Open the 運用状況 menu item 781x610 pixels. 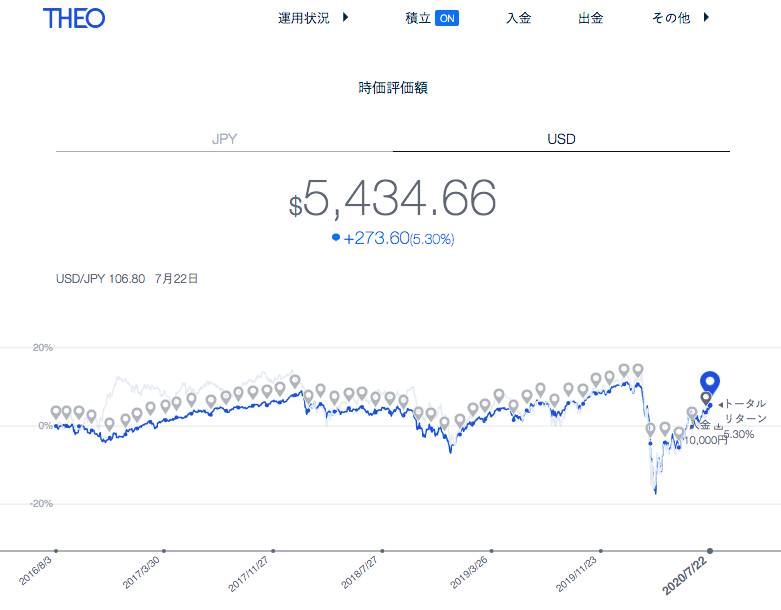(x=304, y=18)
